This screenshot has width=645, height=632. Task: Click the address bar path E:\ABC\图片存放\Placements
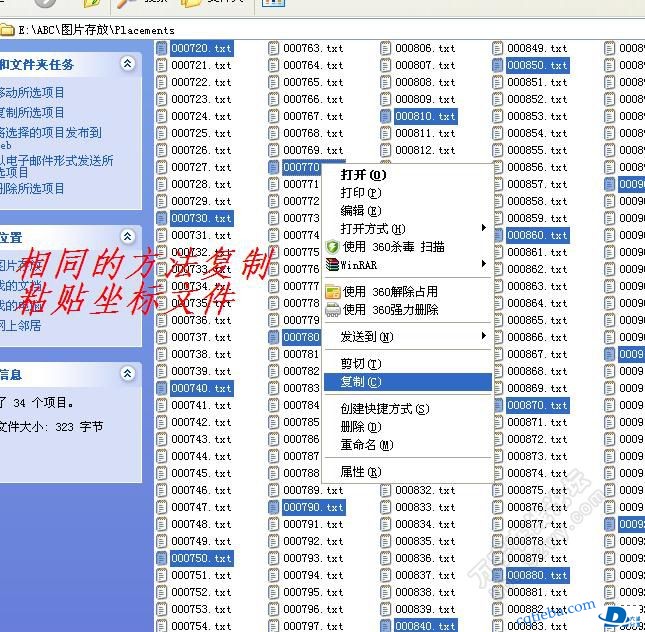(x=96, y=30)
